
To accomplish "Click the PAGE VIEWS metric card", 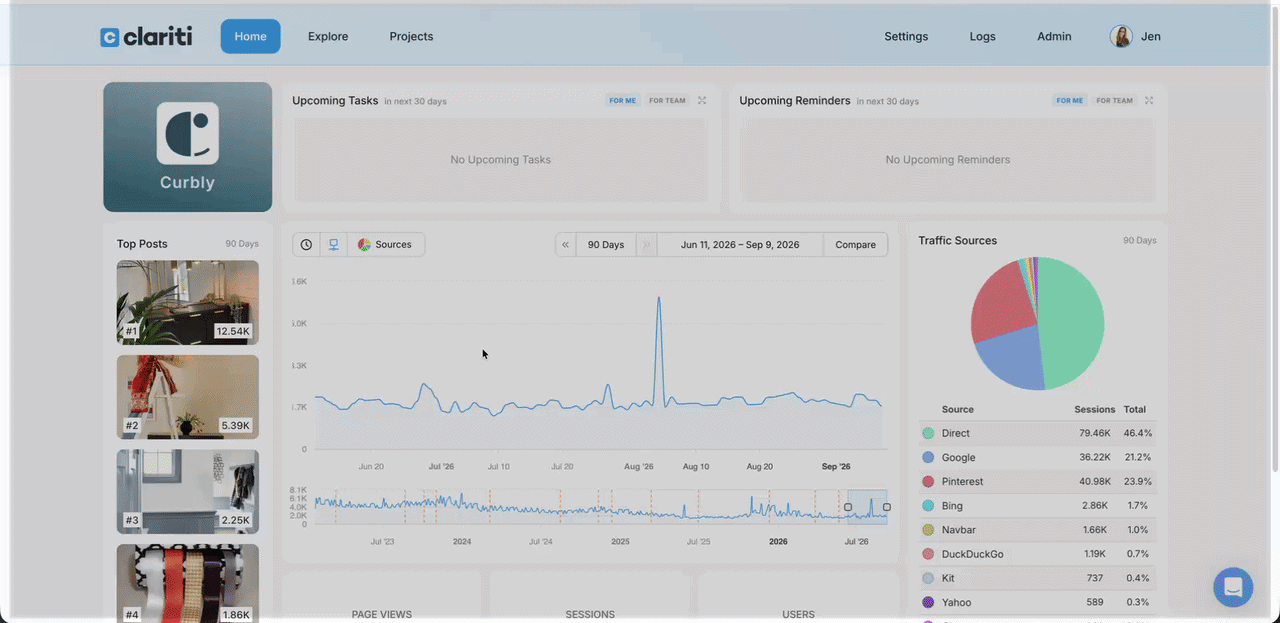I will (382, 598).
